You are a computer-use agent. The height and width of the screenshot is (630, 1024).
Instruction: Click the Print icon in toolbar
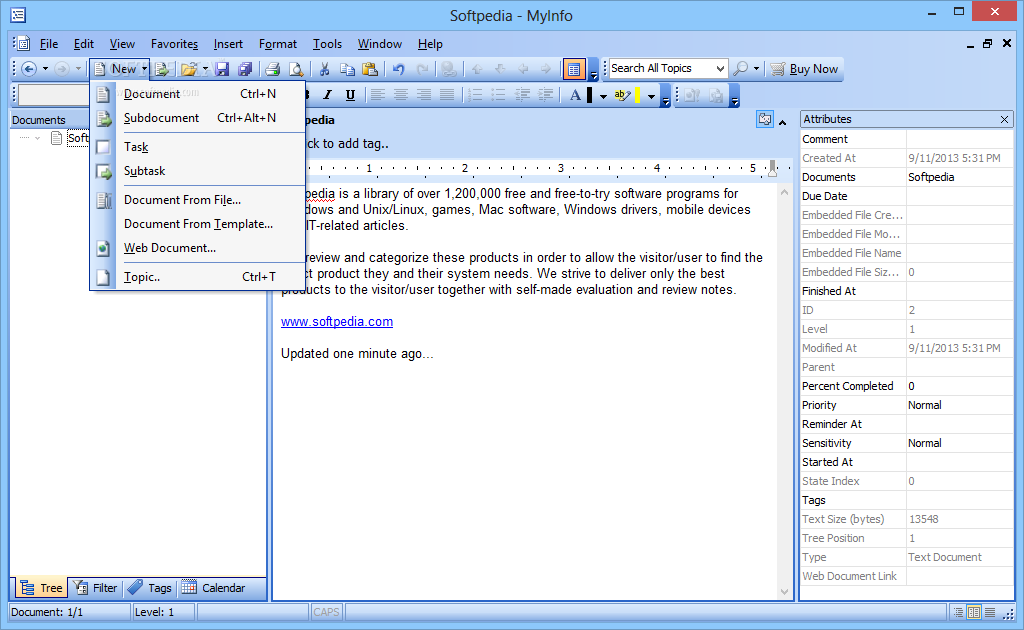click(272, 69)
